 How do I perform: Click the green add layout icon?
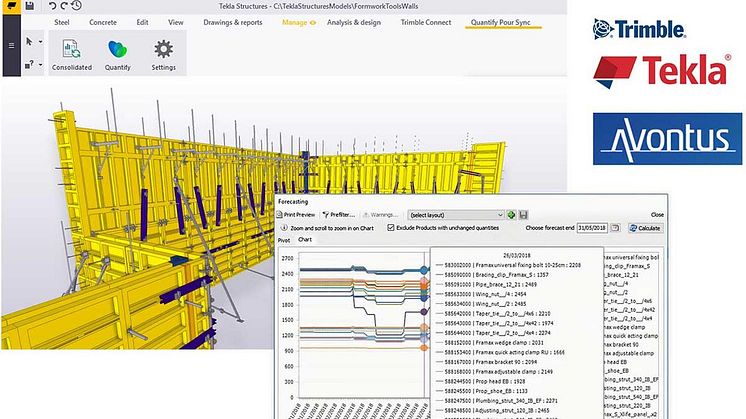511,214
